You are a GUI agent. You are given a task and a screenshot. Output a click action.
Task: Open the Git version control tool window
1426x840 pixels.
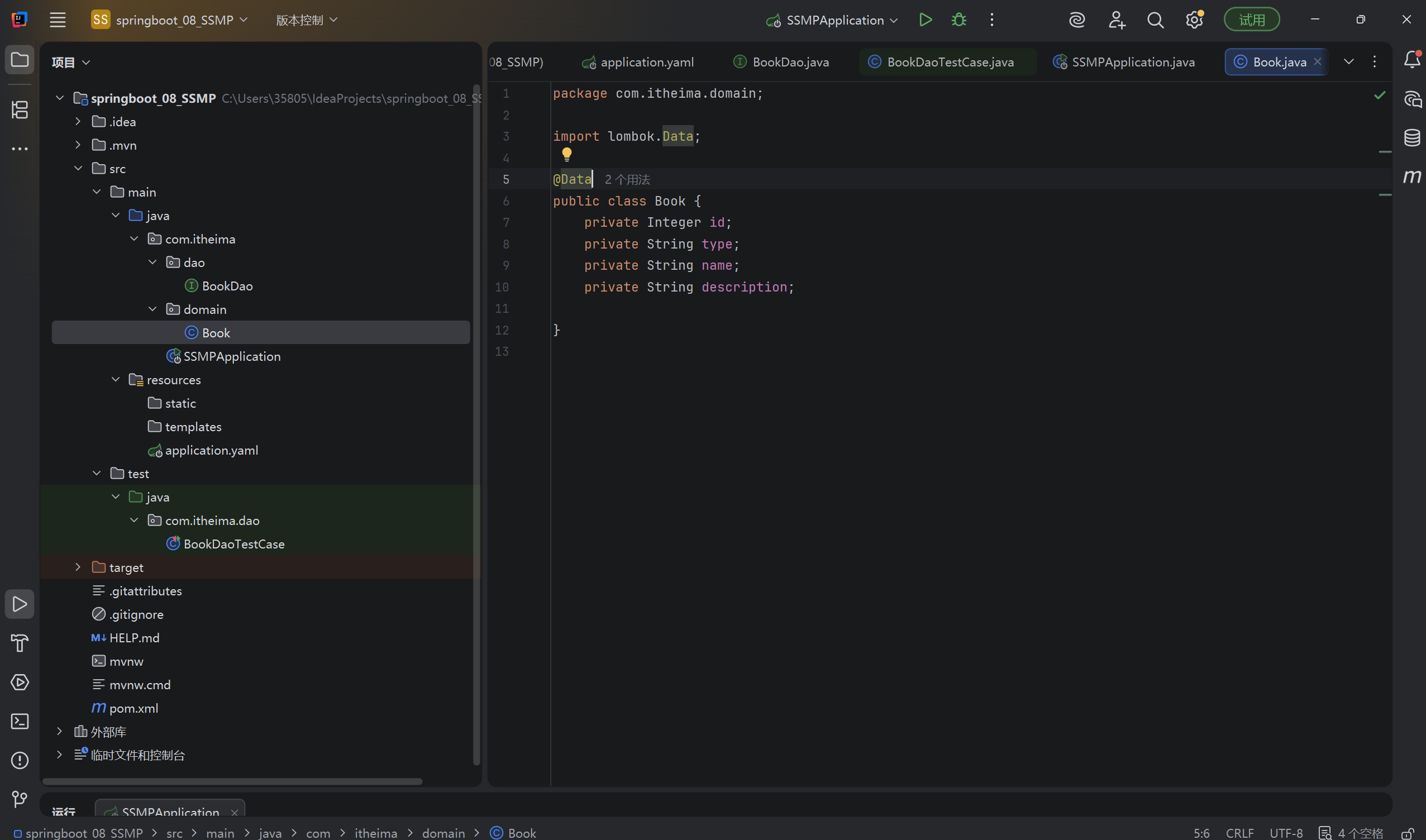tap(20, 799)
